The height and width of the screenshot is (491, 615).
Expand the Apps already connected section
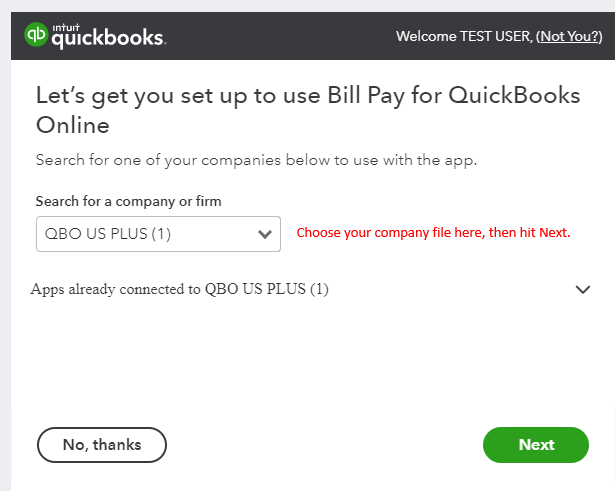(180, 289)
